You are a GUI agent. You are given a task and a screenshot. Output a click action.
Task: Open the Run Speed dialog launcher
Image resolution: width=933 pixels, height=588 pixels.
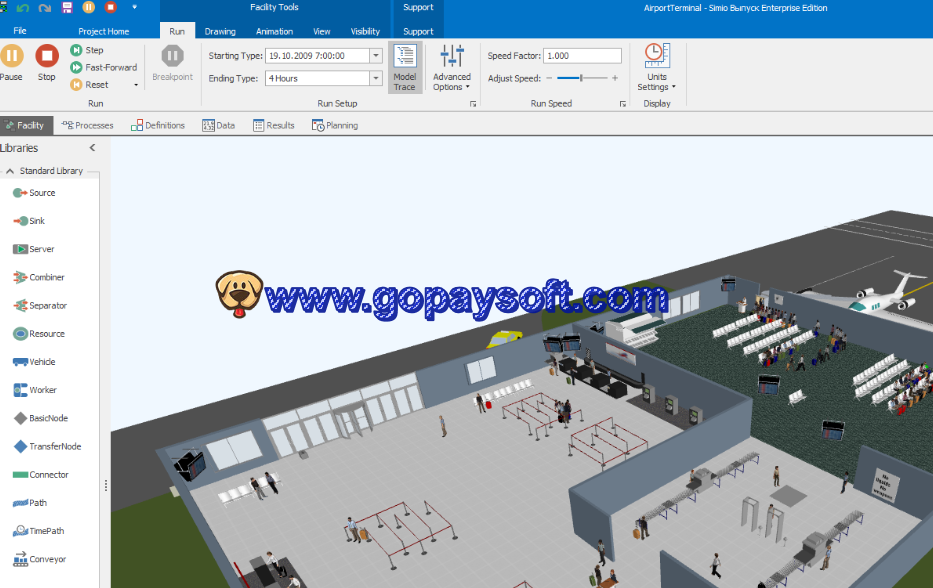(x=622, y=104)
